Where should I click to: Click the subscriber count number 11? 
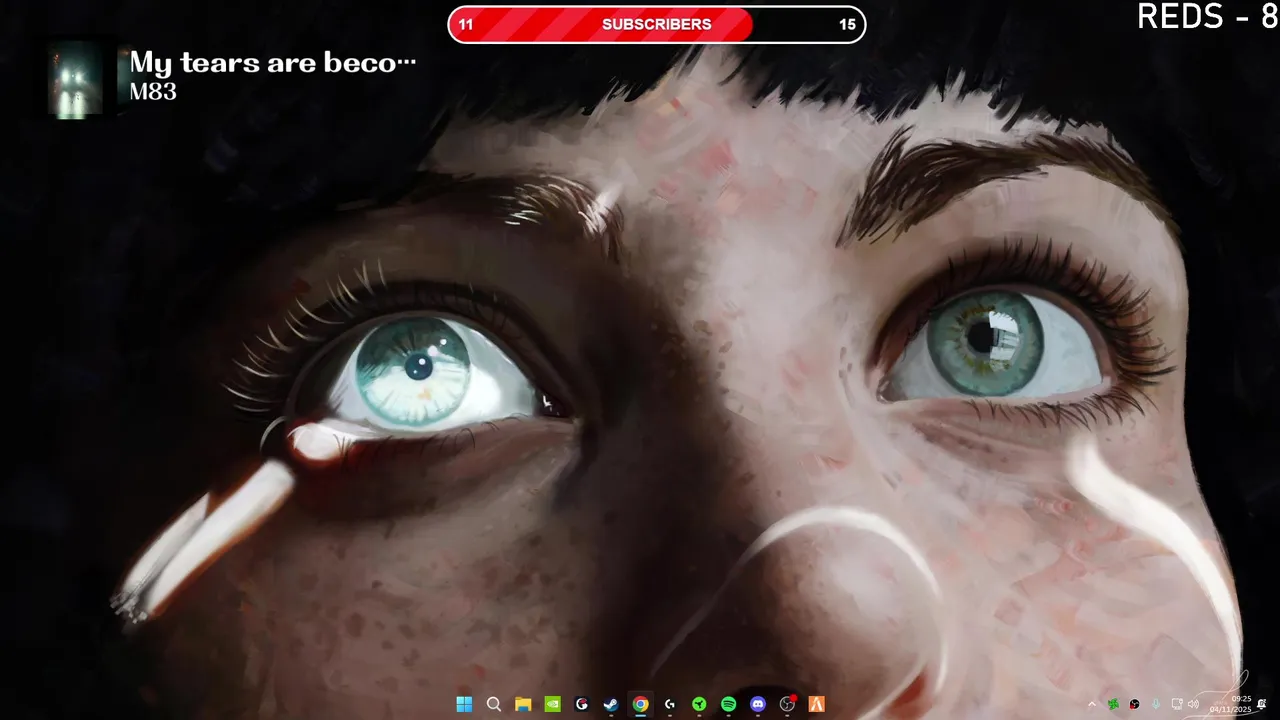[x=466, y=25]
